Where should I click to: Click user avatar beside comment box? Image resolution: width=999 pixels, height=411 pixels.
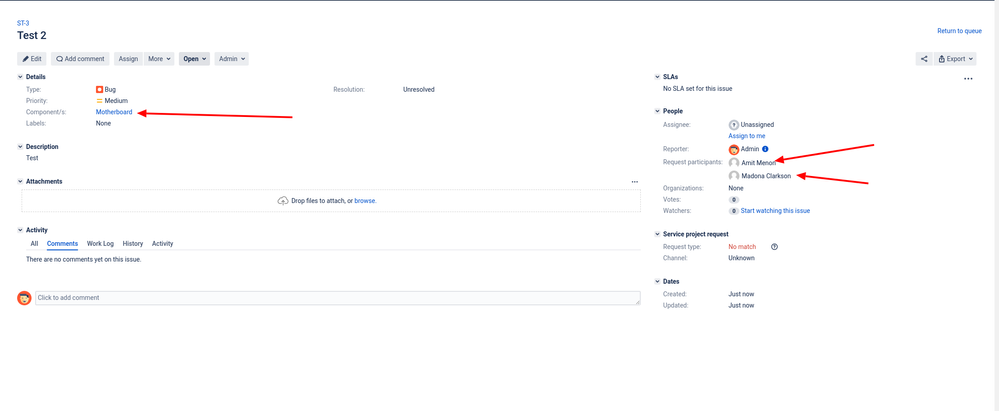click(x=24, y=298)
